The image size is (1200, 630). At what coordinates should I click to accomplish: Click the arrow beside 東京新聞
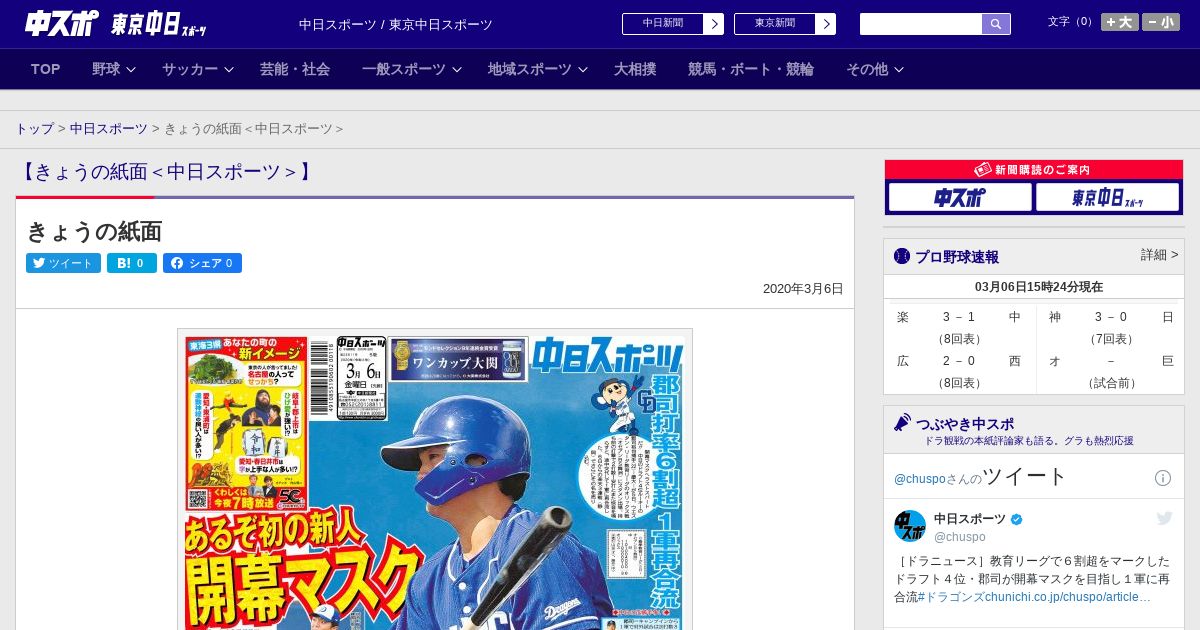click(x=826, y=24)
